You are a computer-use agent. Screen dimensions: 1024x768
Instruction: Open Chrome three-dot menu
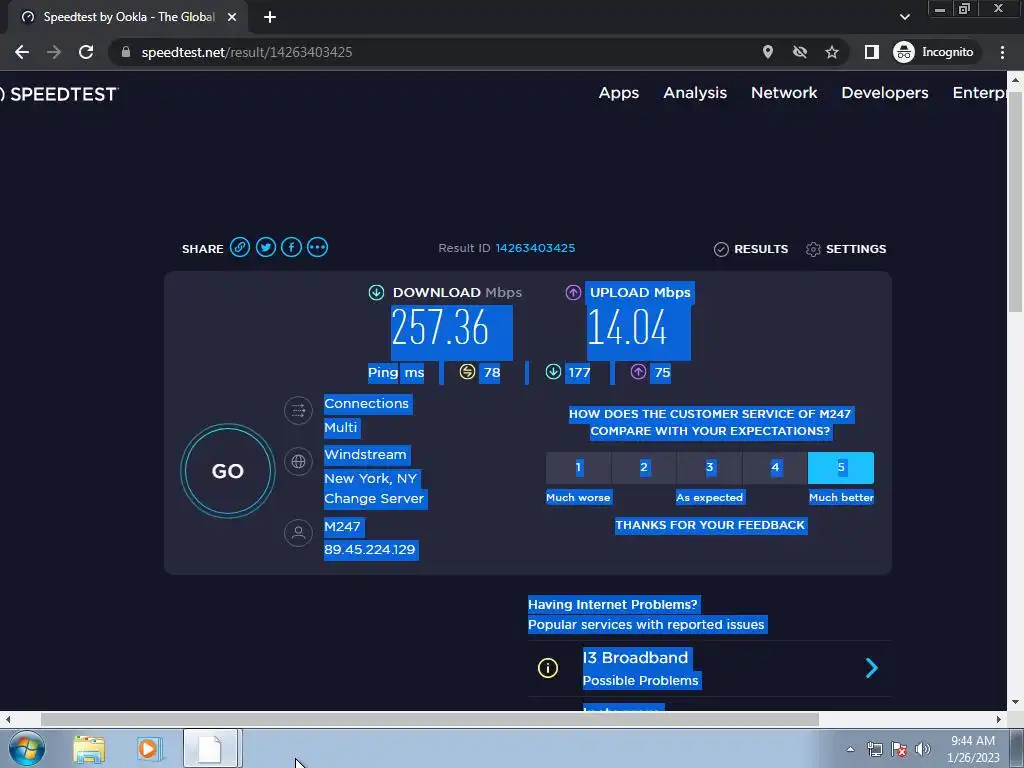(x=1002, y=52)
